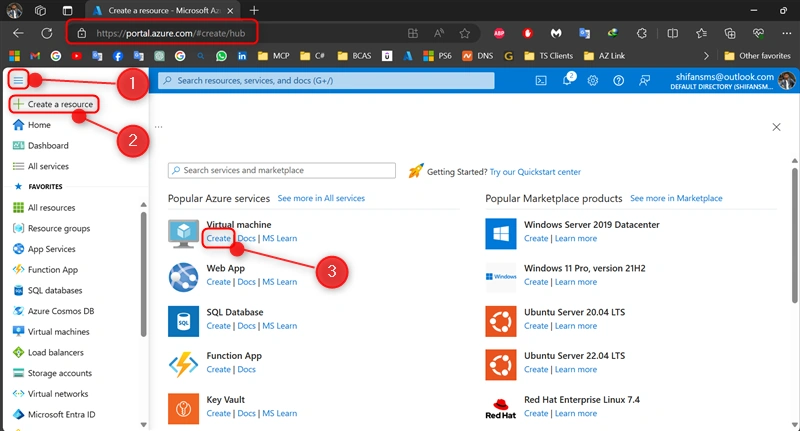Image resolution: width=800 pixels, height=431 pixels.
Task: Open Storage accounts in the sidebar
Action: click(52, 373)
